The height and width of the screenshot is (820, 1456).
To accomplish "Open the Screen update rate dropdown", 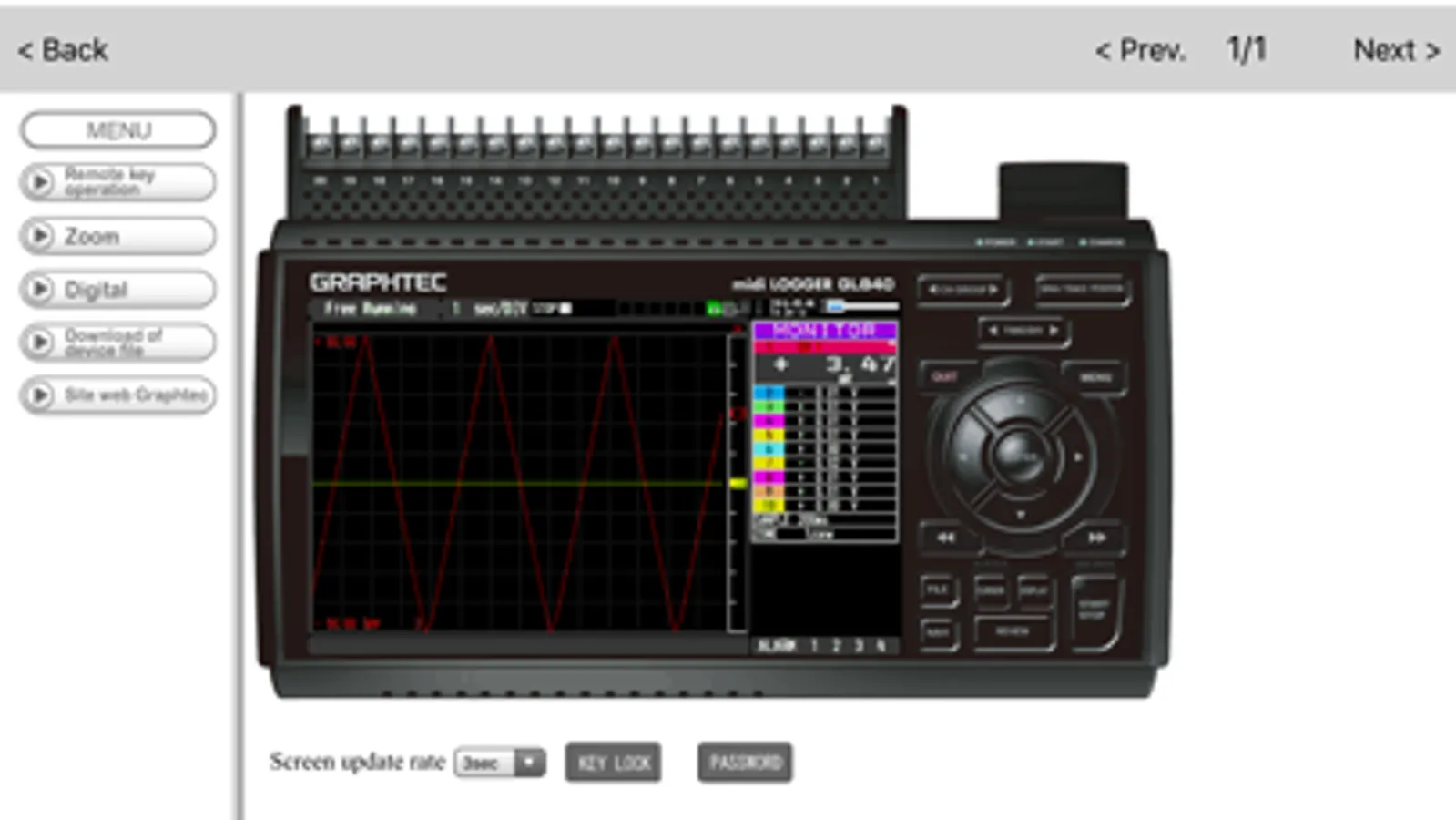I will click(500, 763).
